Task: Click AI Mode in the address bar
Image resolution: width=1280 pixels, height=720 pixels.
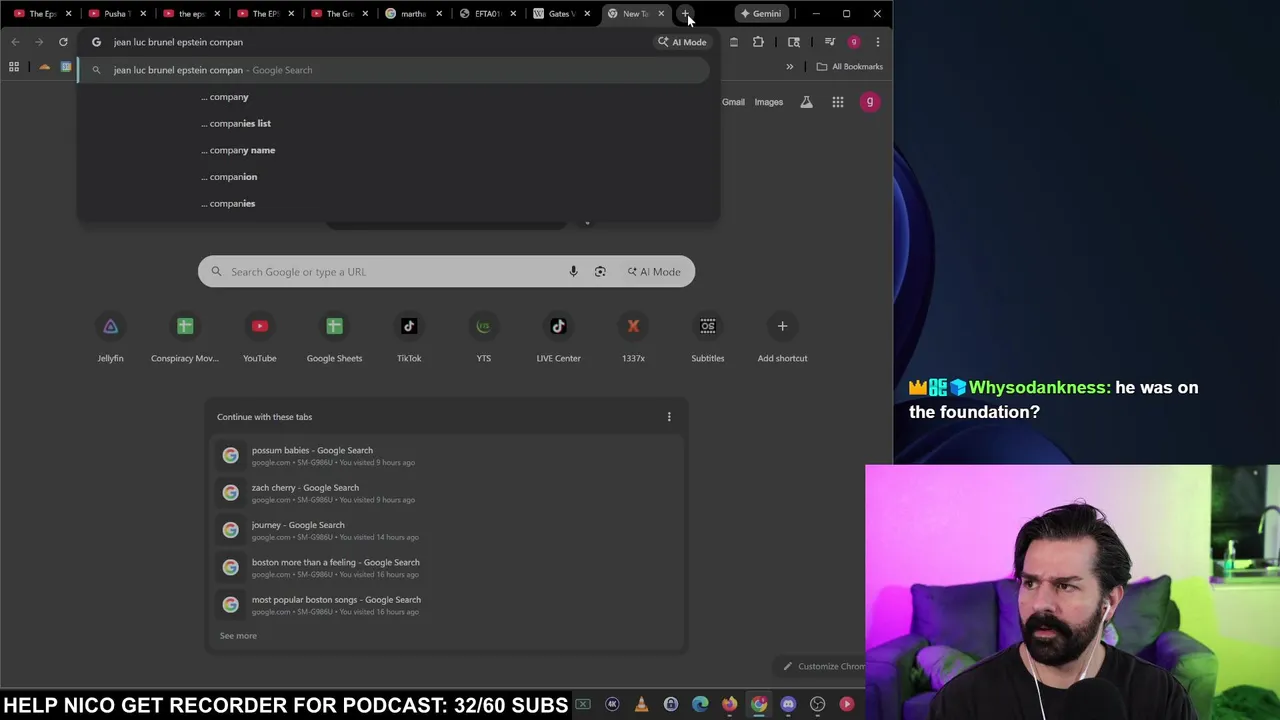Action: click(682, 42)
